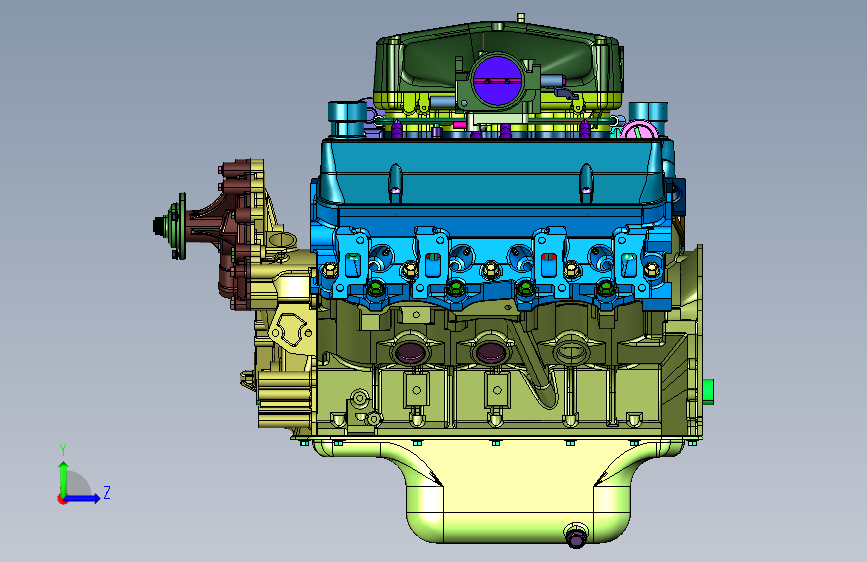
Task: Select the rightmost green bolt on the cylinder head
Action: click(605, 288)
